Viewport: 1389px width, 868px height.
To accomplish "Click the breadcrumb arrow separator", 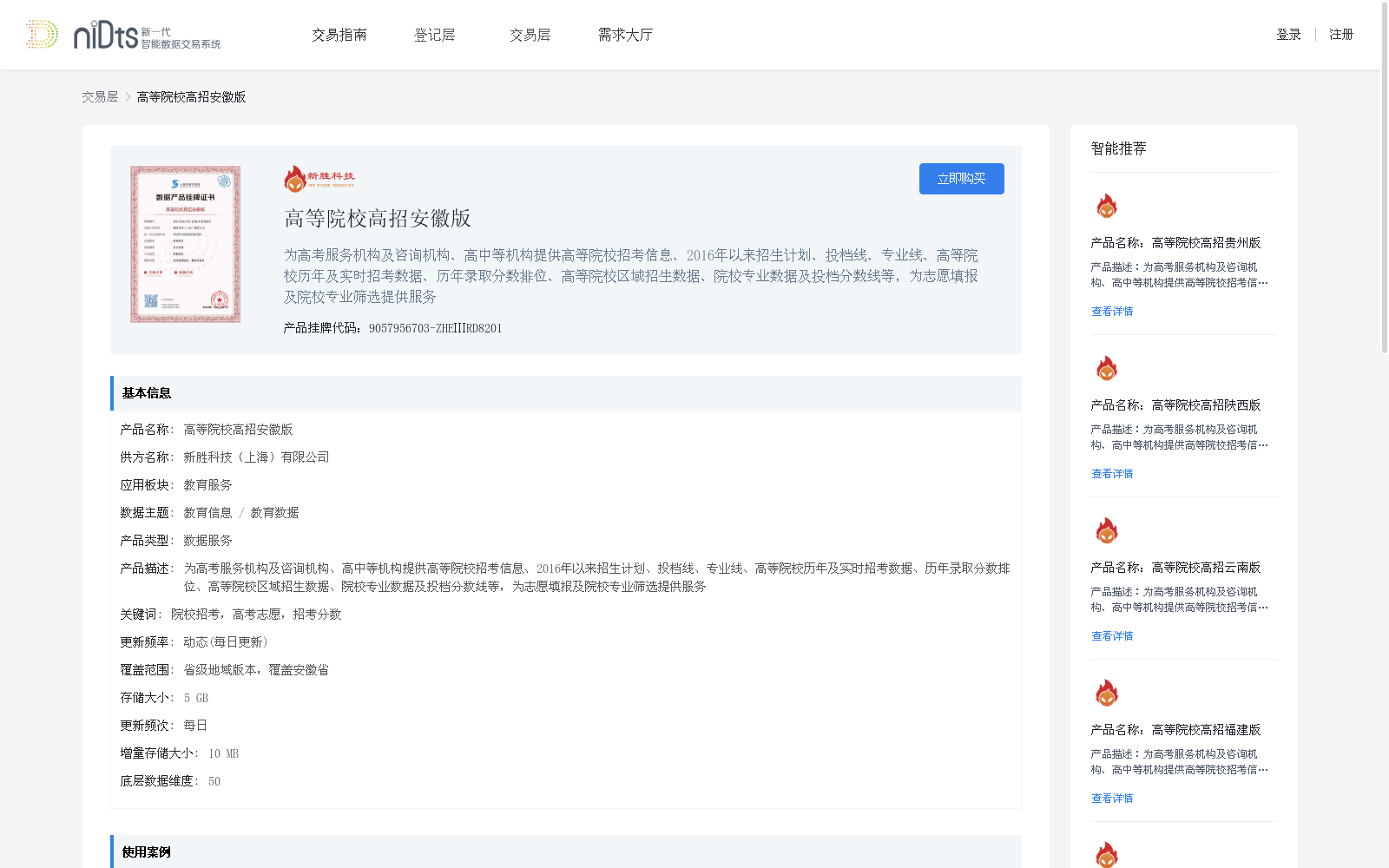I will coord(128,97).
